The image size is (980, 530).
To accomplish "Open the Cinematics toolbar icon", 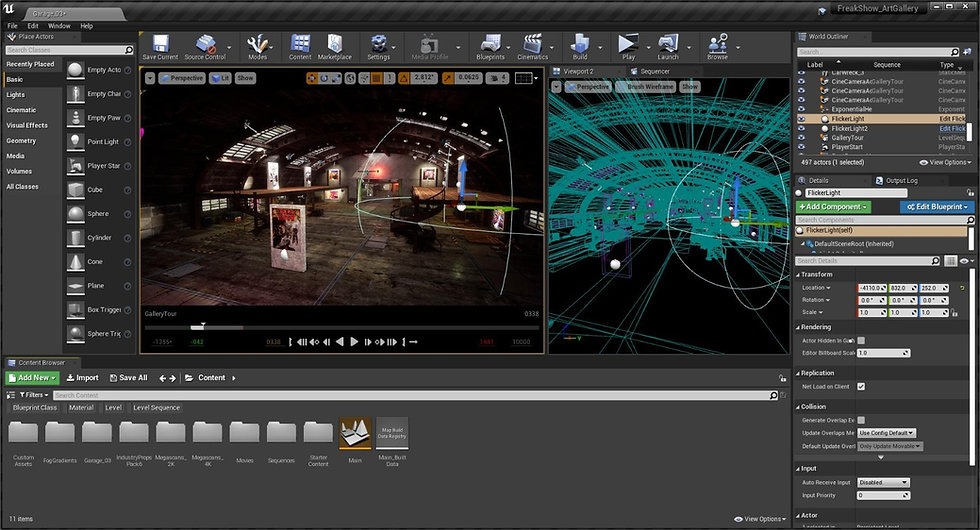I will [x=532, y=47].
